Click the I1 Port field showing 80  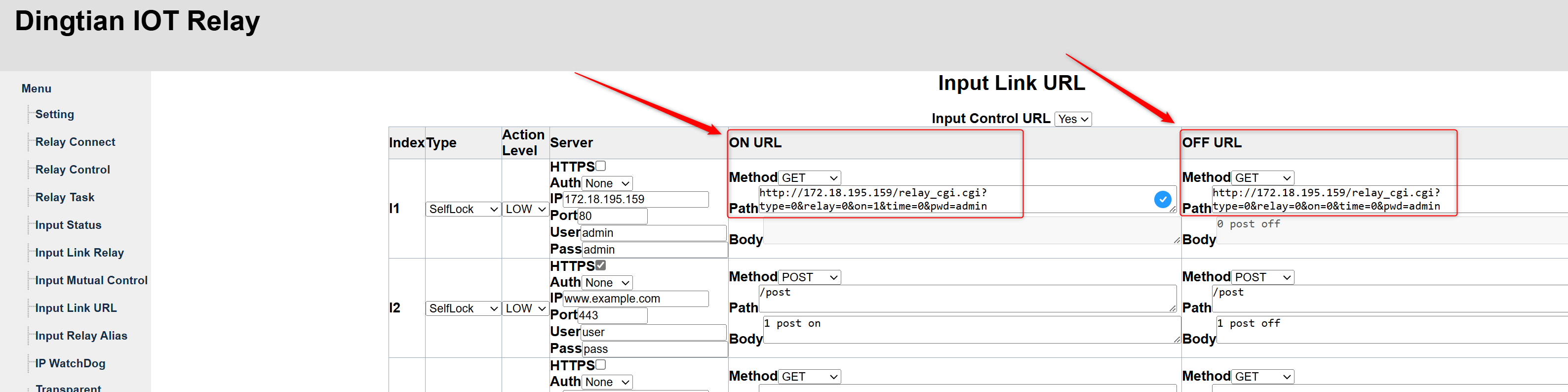tap(612, 216)
